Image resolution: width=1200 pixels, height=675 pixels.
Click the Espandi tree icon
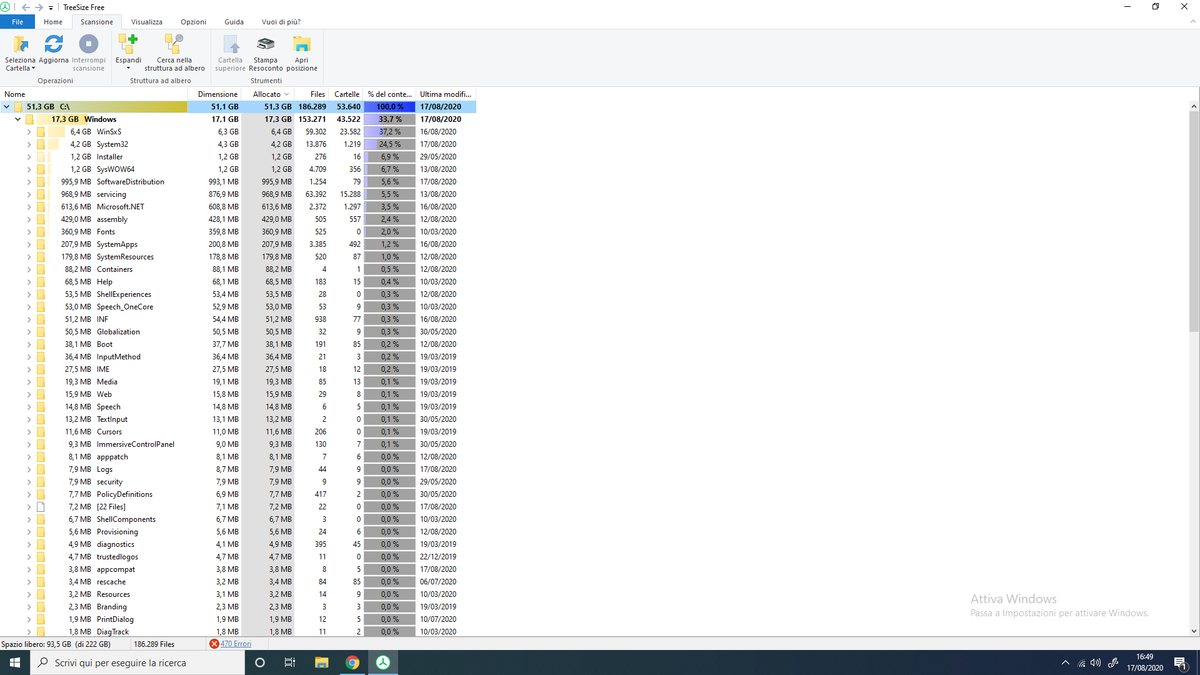(128, 43)
